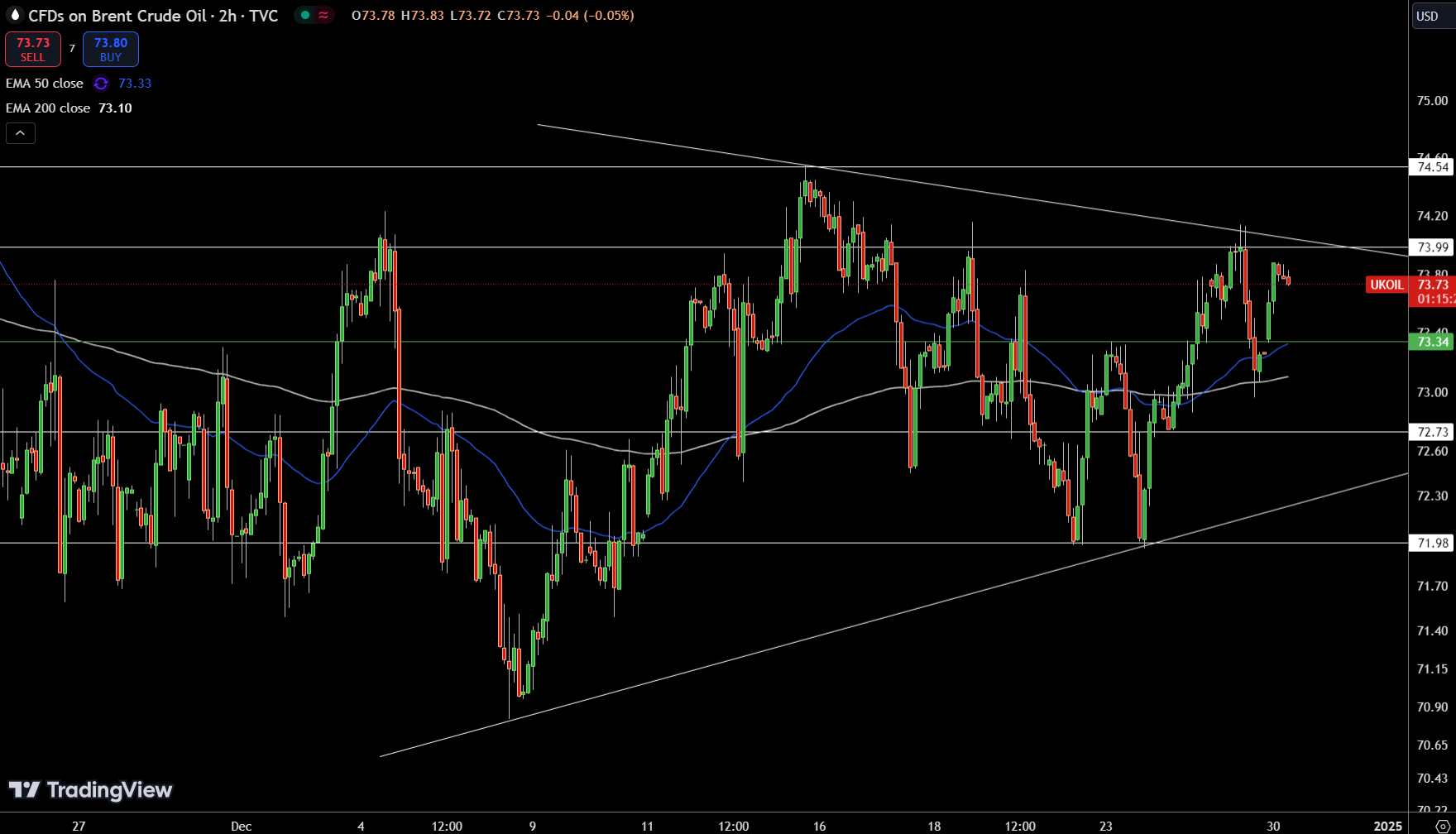
Task: Click the 71.15 price axis label
Action: (1432, 669)
